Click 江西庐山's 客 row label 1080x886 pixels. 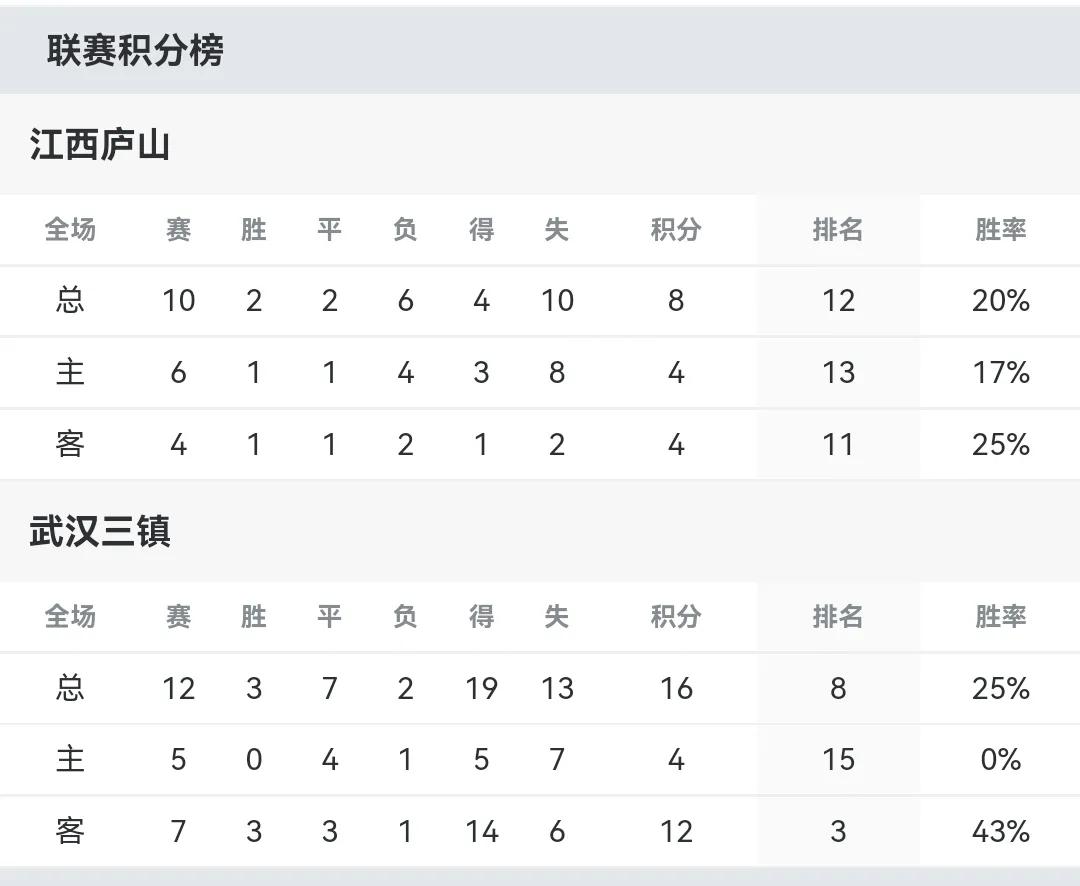pos(70,444)
